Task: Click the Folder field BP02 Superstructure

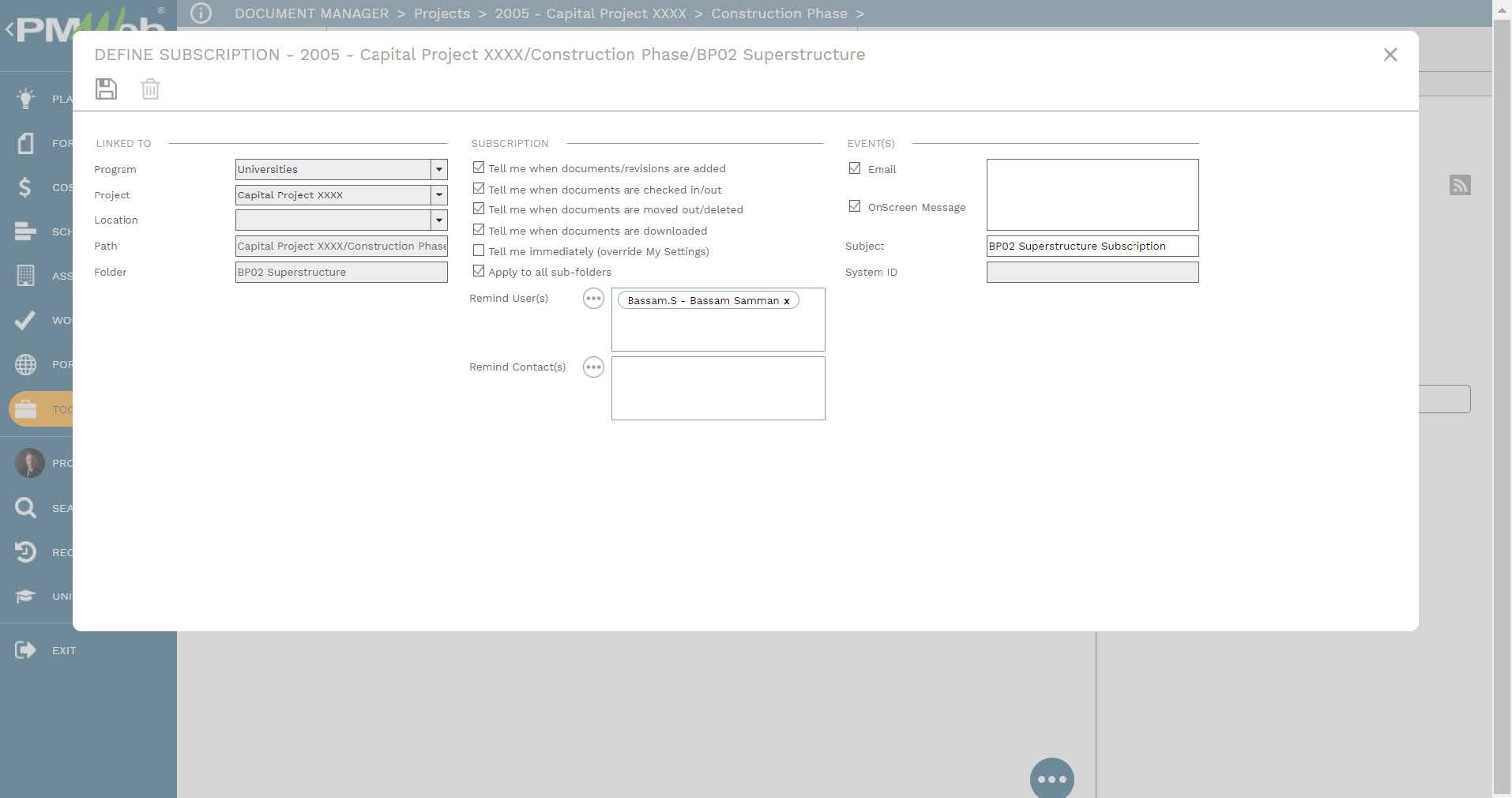Action: coord(341,272)
